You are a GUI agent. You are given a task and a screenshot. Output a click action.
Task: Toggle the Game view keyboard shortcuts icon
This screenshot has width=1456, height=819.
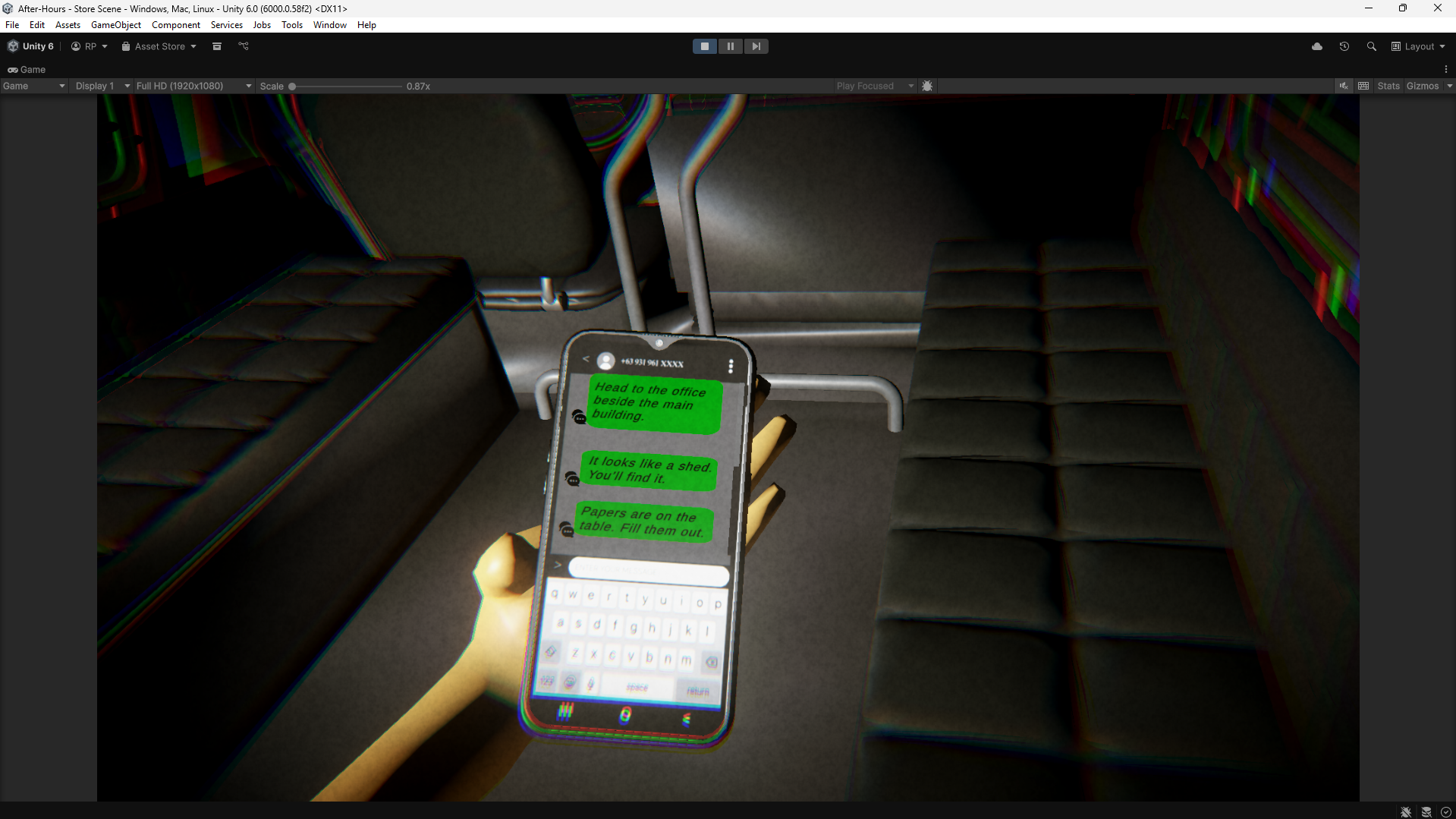(1363, 86)
